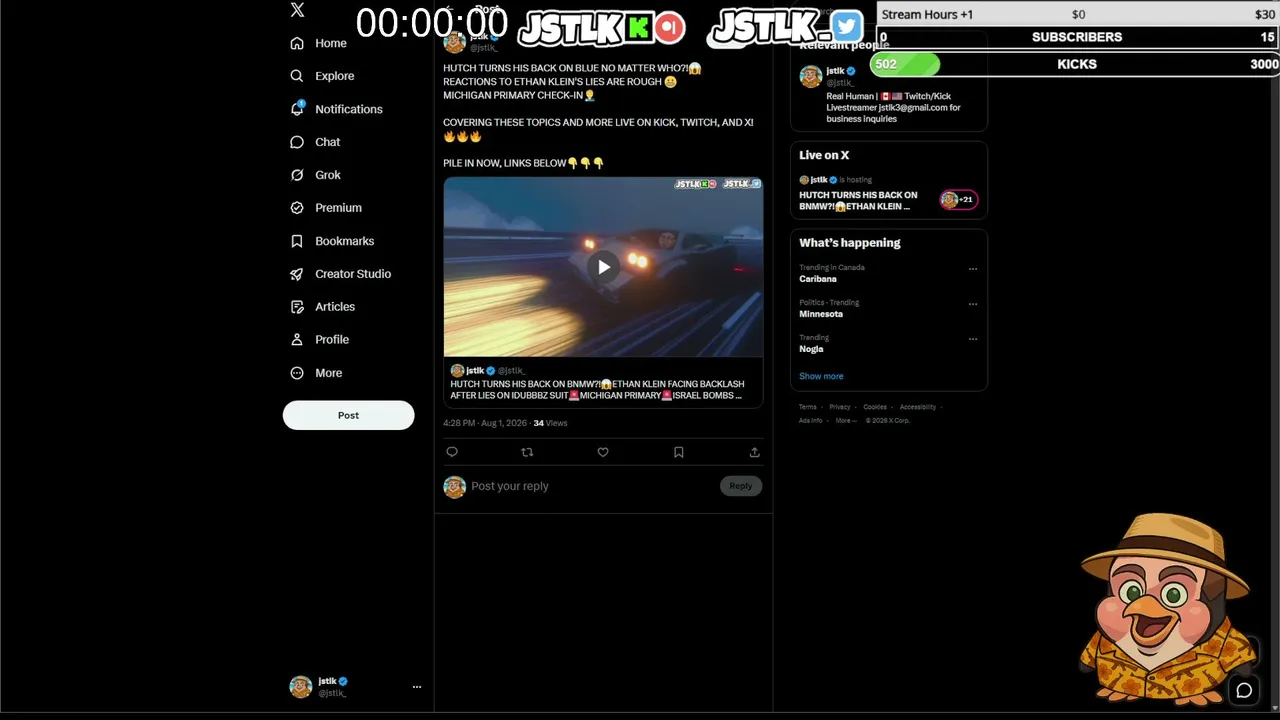Viewport: 1280px width, 720px height.
Task: Click the post text 'MICHIGAN PRIMARY CHECK-IN'
Action: [x=513, y=96]
